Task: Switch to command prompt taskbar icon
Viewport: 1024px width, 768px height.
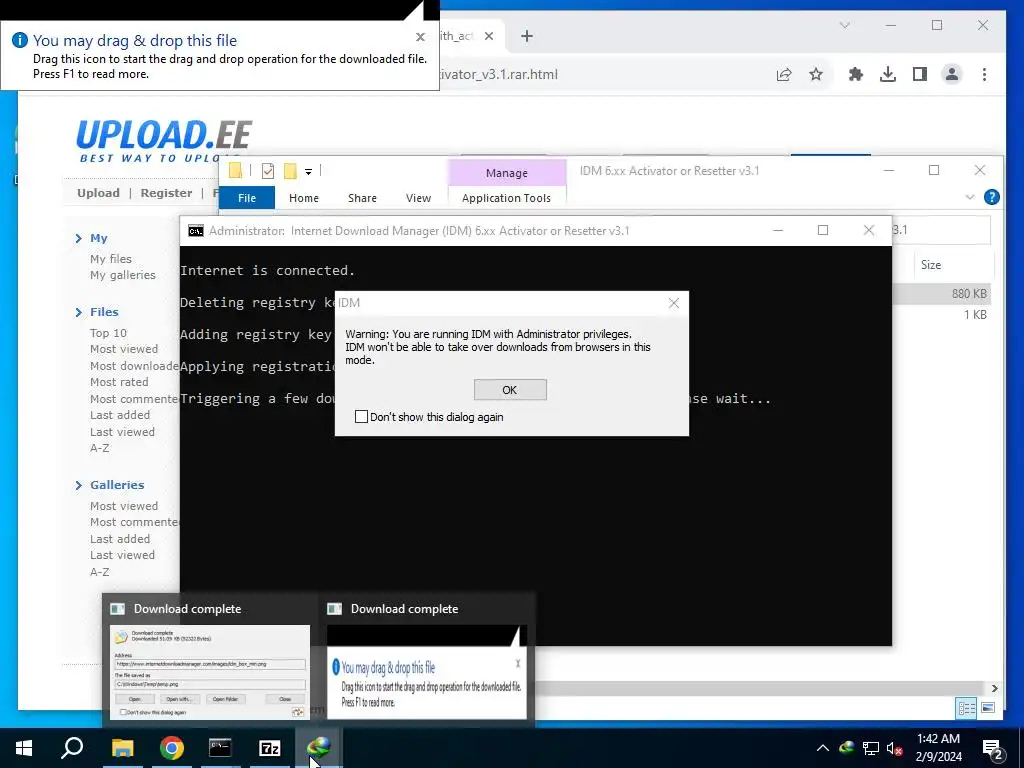Action: 220,748
